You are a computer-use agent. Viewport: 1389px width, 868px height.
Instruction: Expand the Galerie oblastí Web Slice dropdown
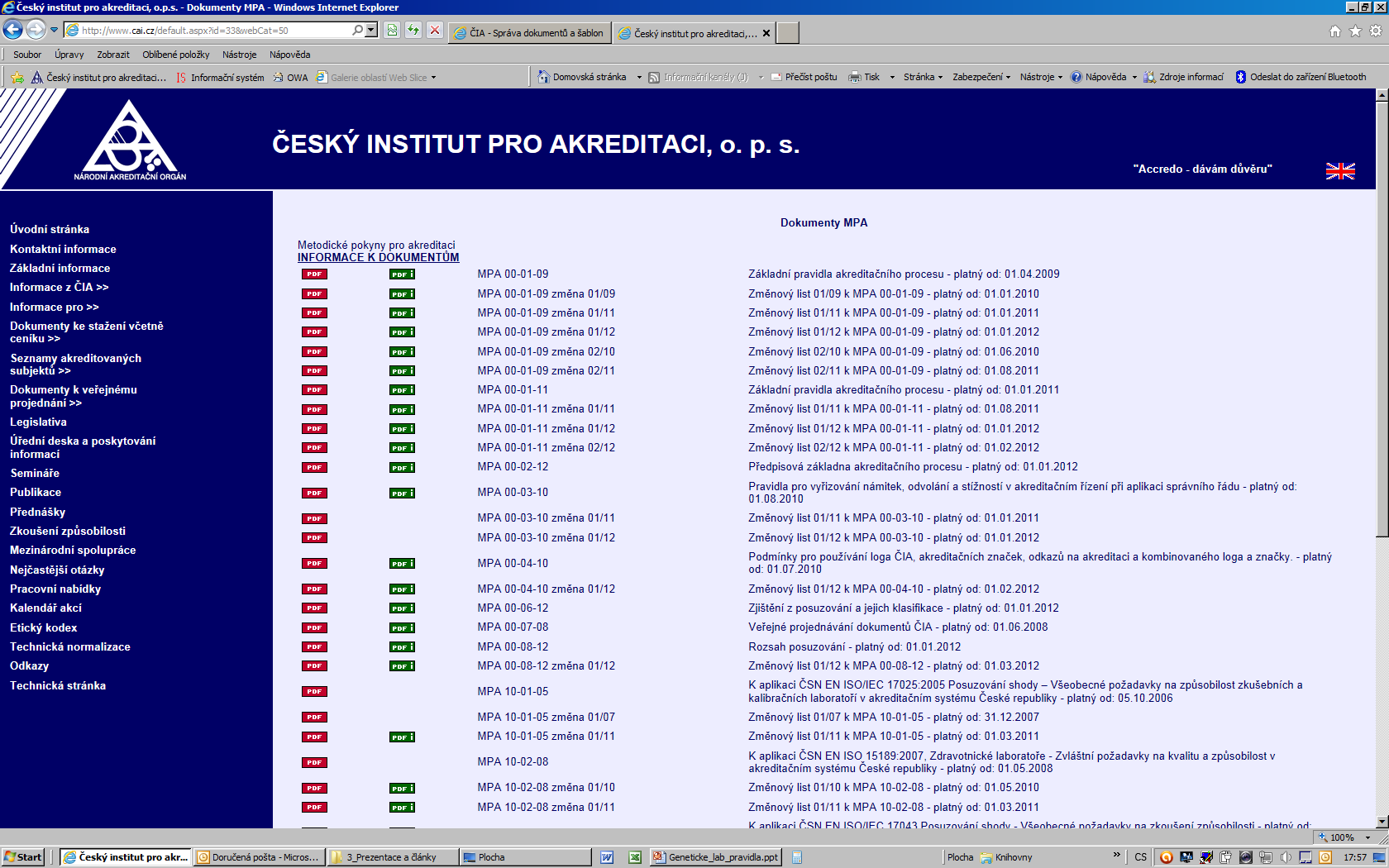[433, 78]
